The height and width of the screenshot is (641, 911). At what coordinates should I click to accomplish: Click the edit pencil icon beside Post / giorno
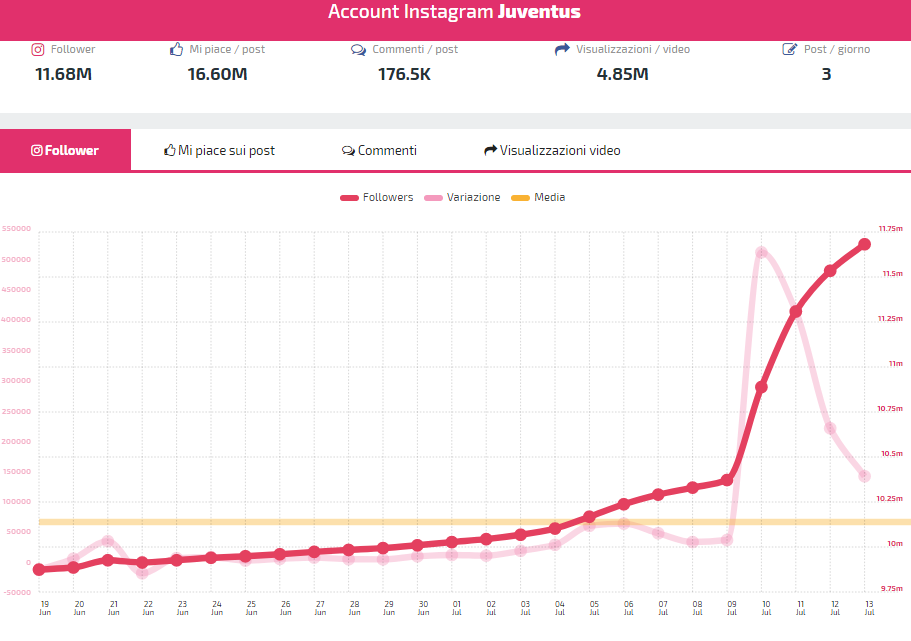(x=790, y=49)
